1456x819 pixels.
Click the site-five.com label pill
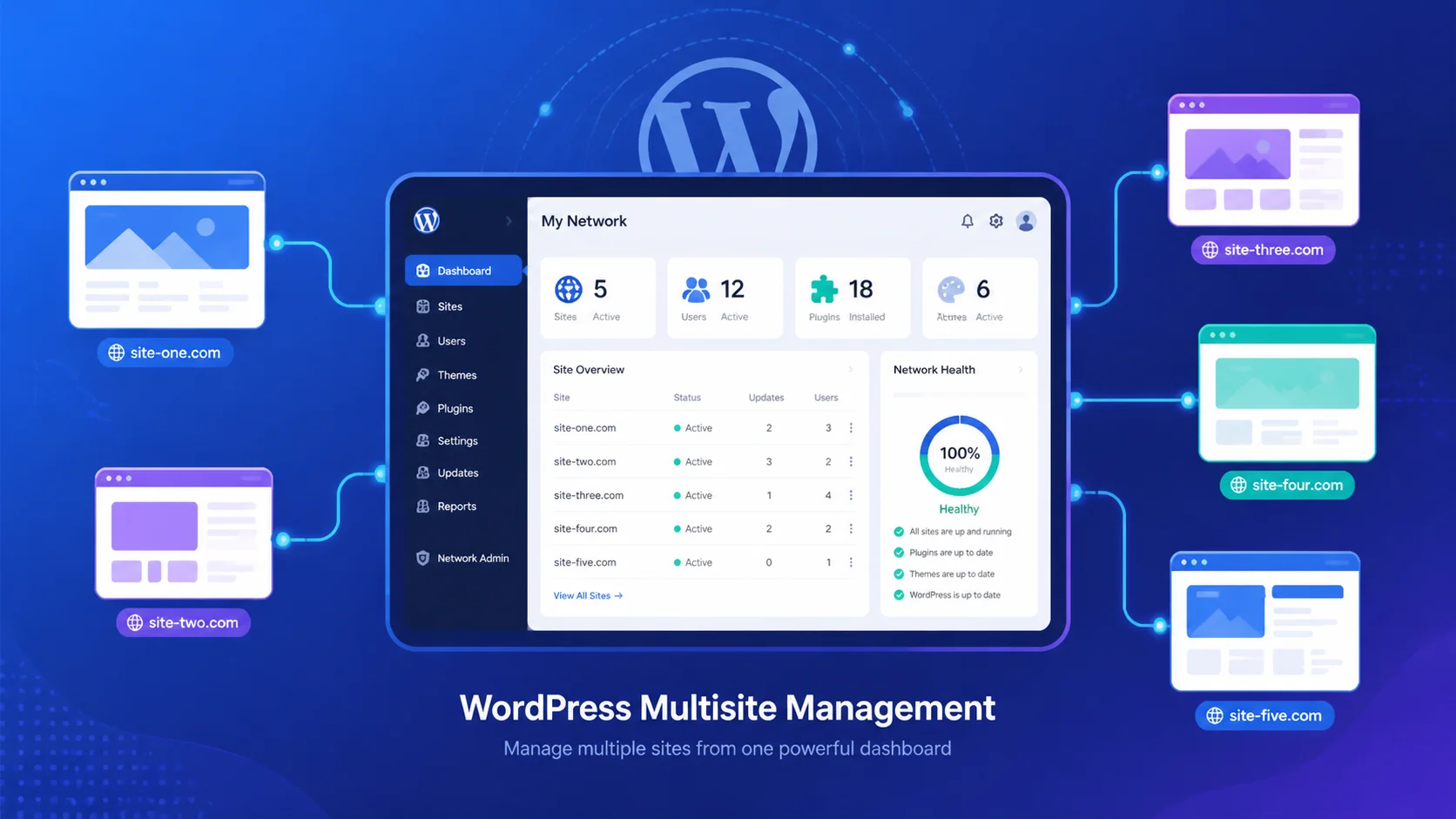click(x=1264, y=715)
